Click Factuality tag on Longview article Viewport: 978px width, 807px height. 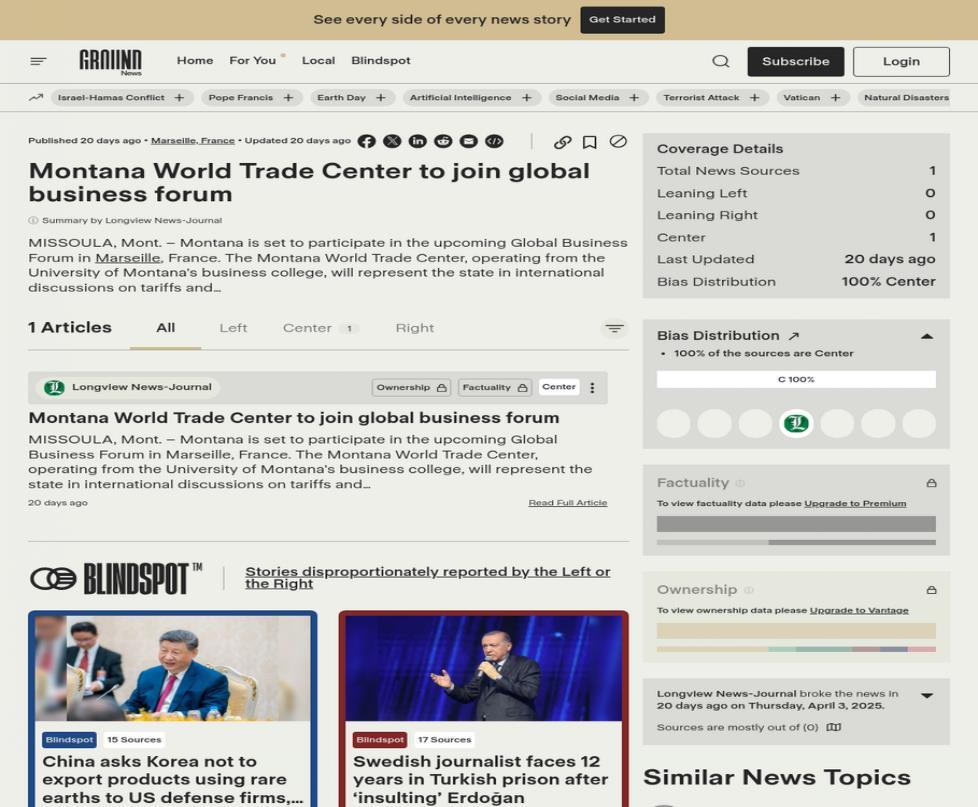[495, 387]
